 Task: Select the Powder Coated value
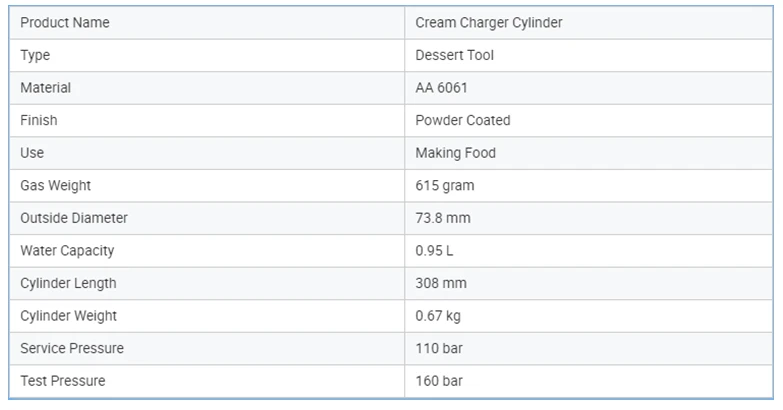pyautogui.click(x=463, y=120)
